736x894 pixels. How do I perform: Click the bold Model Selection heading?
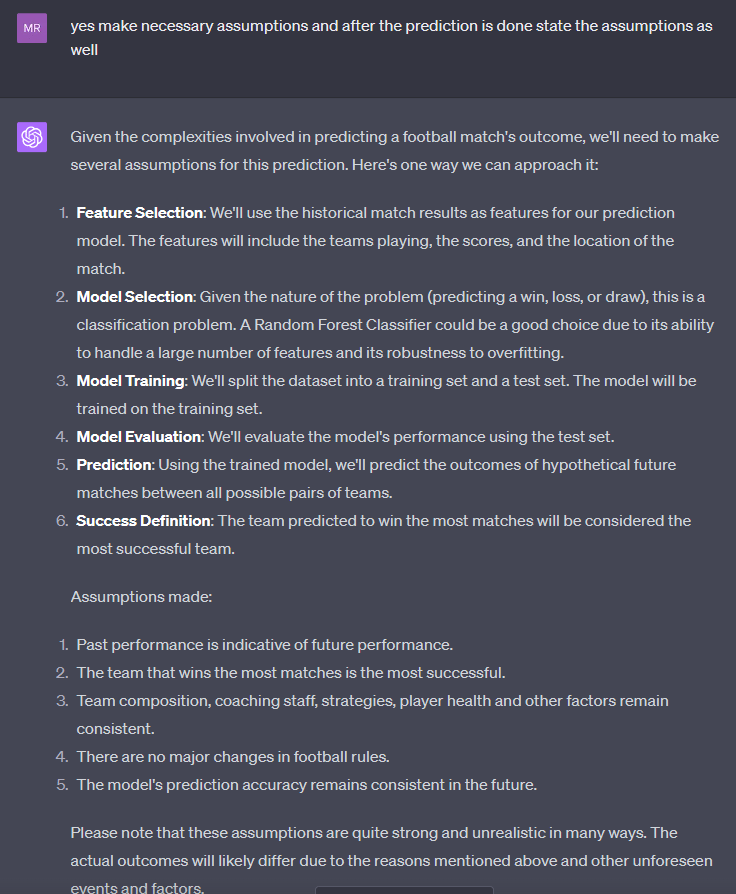[135, 296]
